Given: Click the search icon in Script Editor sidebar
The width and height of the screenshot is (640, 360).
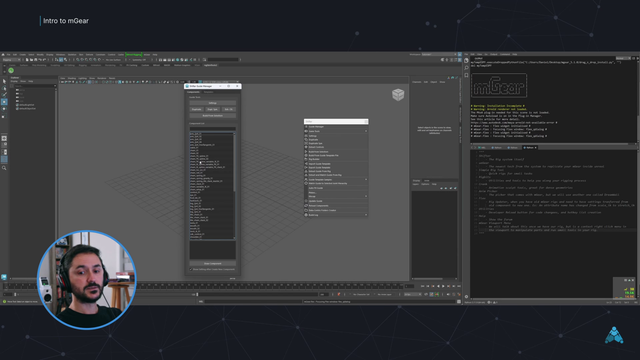Looking at the screenshot, I should [x=466, y=68].
